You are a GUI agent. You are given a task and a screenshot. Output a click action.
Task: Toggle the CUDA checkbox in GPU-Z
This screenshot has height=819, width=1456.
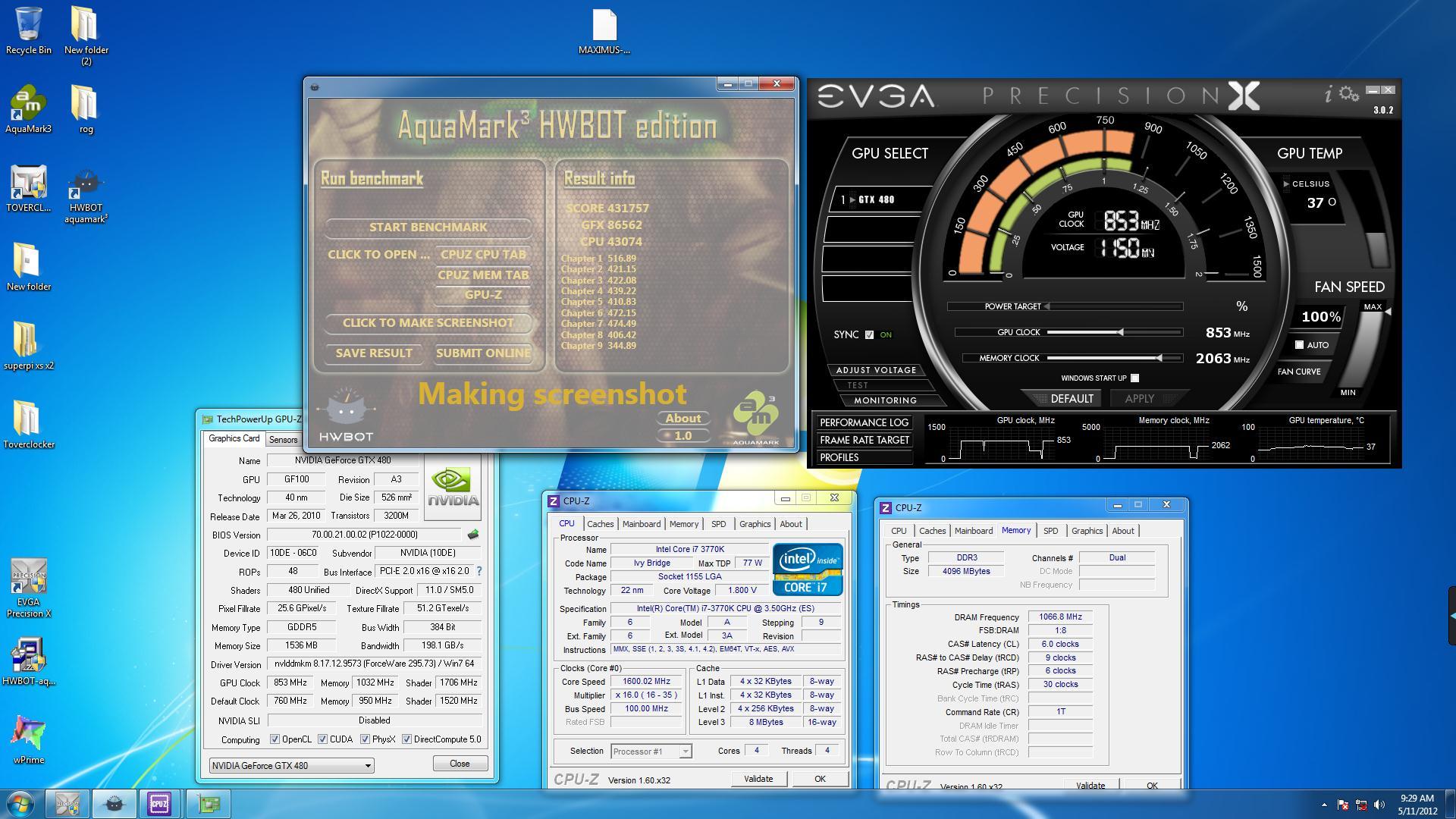(322, 739)
